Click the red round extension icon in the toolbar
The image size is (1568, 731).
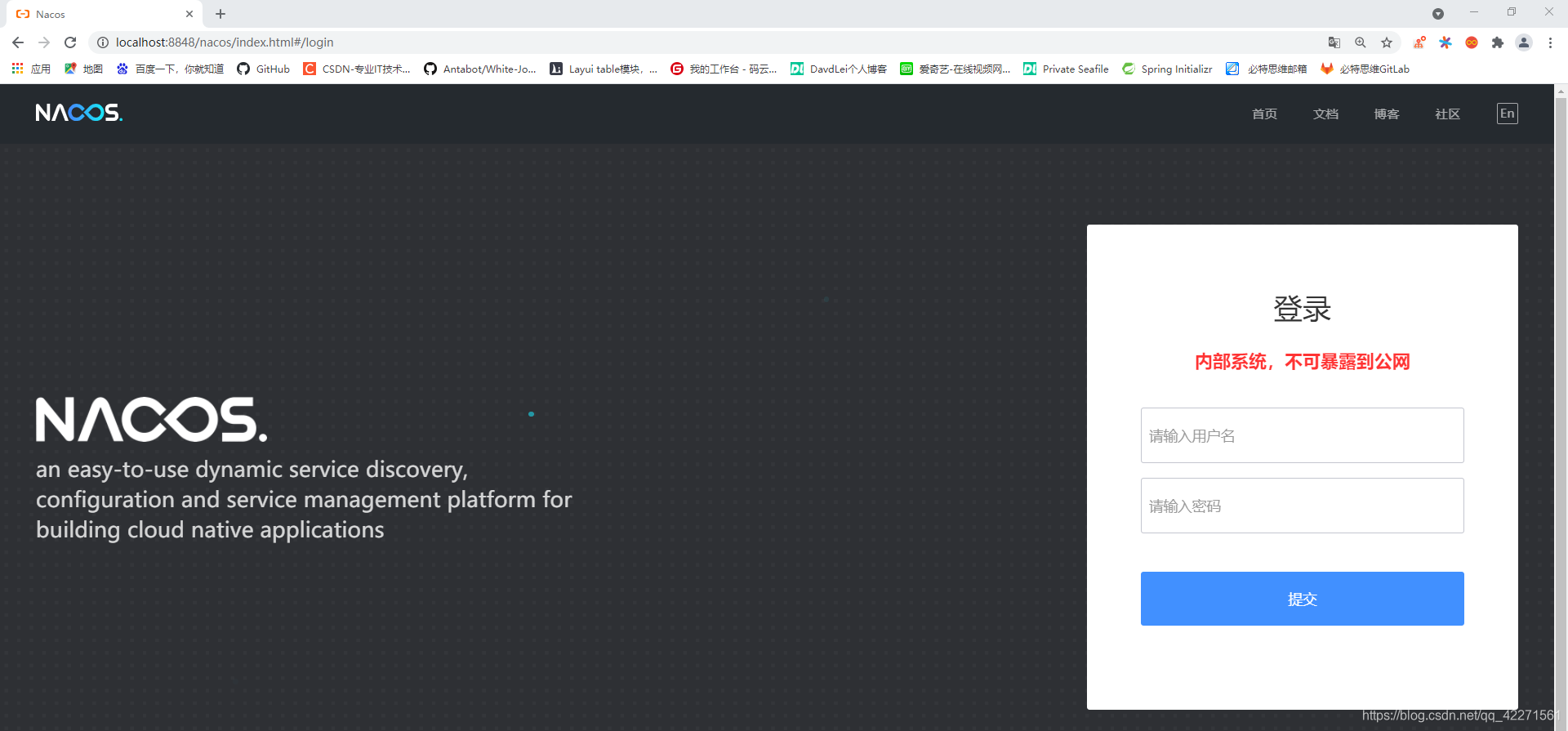point(1472,42)
